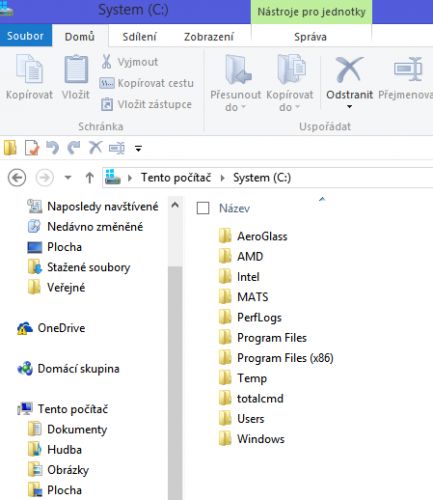Open Nedávno změněné in sidebar
This screenshot has height=500, width=433.
(85, 227)
